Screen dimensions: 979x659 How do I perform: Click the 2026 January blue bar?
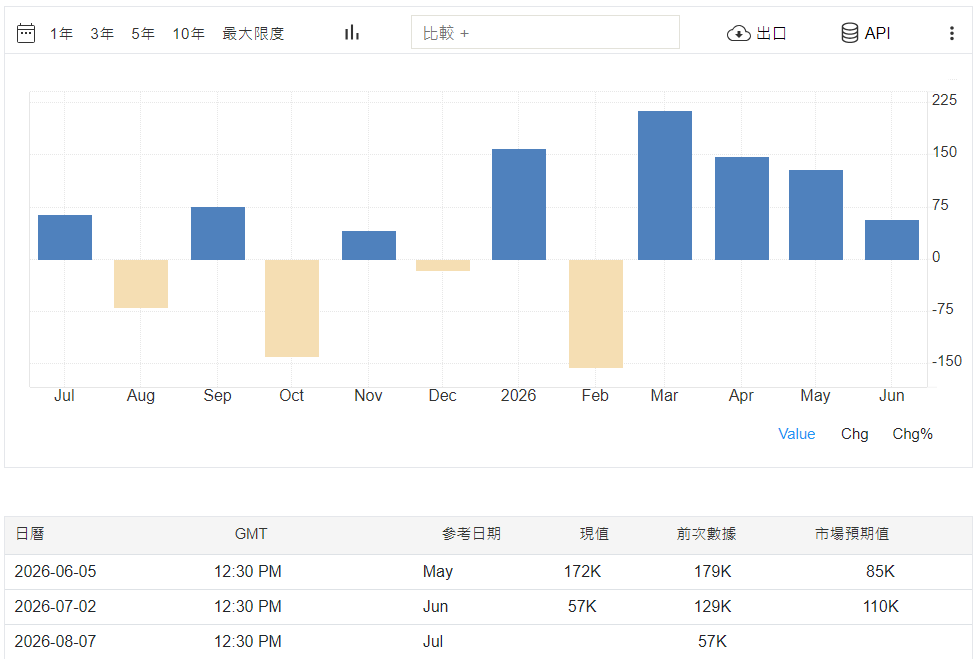pyautogui.click(x=519, y=204)
